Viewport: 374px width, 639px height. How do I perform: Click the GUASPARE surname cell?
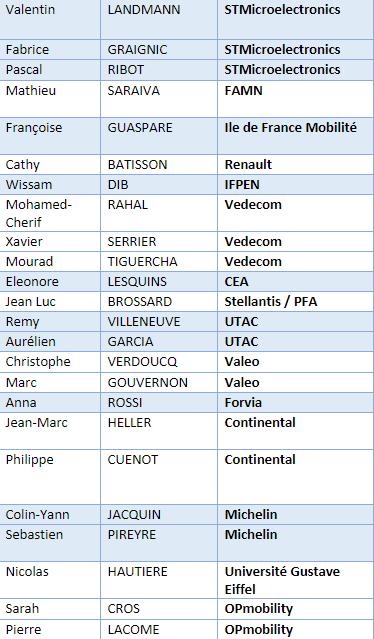[159, 136]
